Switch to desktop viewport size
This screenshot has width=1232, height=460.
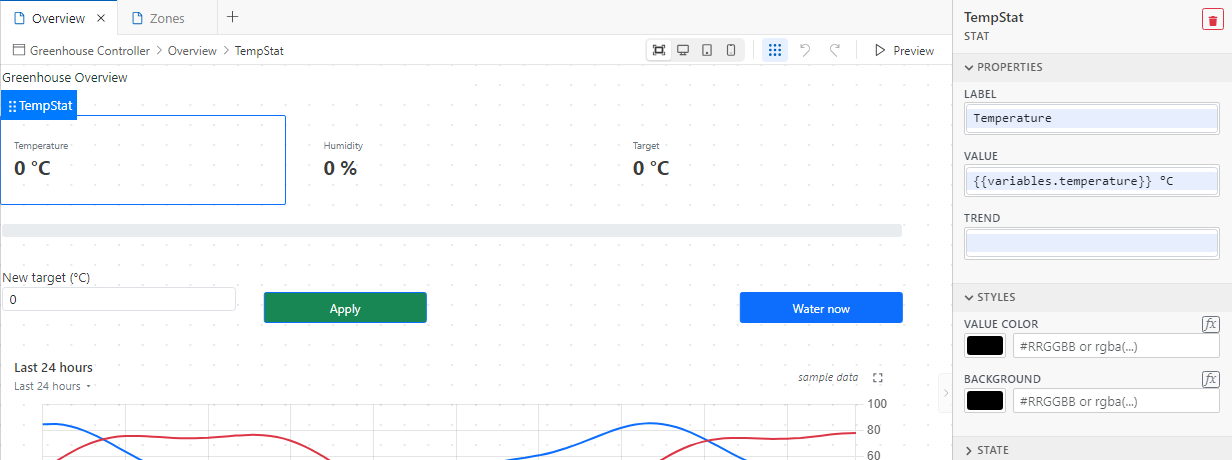point(683,50)
